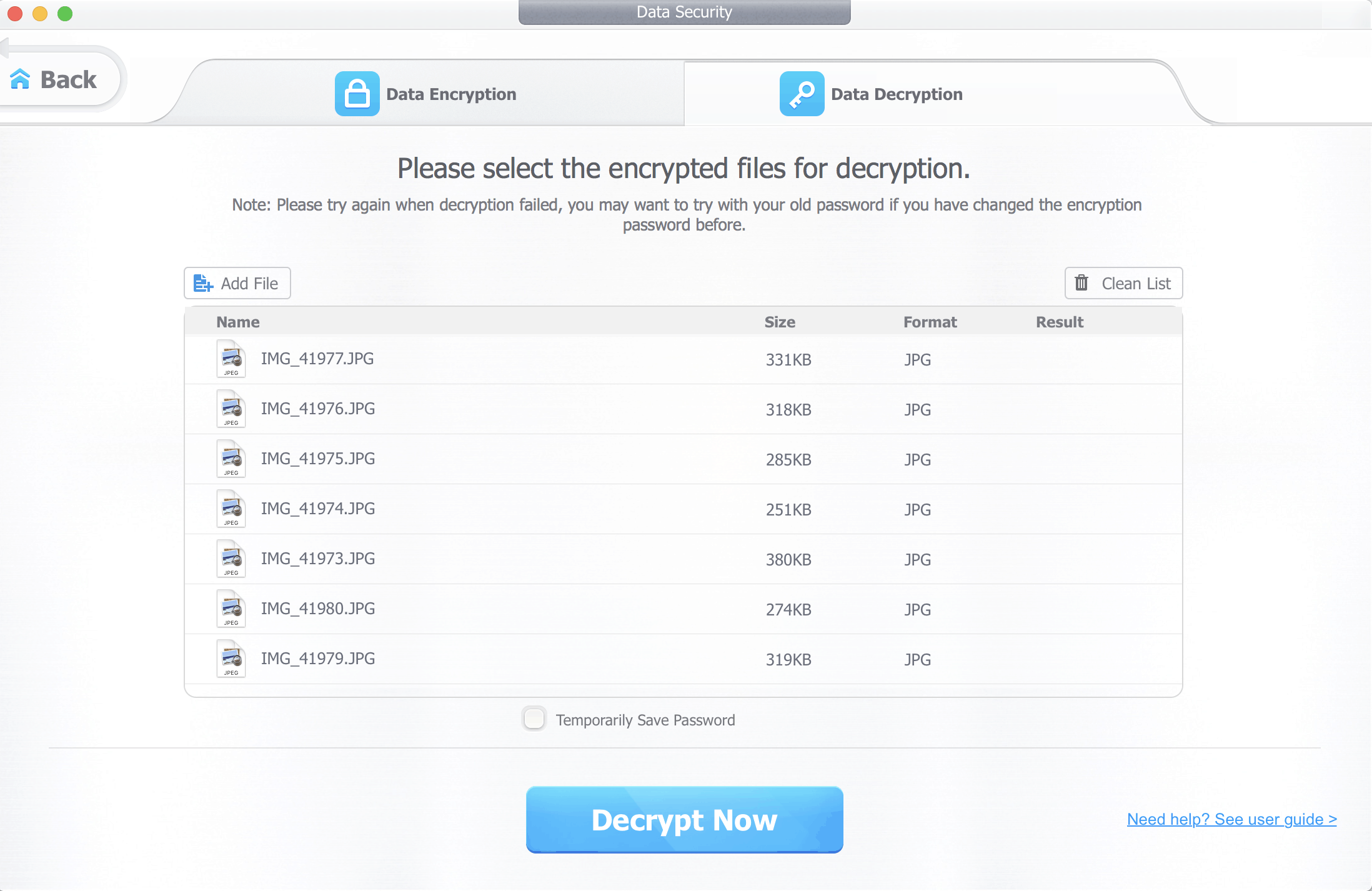Click the trash icon beside Clean List
The height and width of the screenshot is (891, 1372).
tap(1082, 282)
